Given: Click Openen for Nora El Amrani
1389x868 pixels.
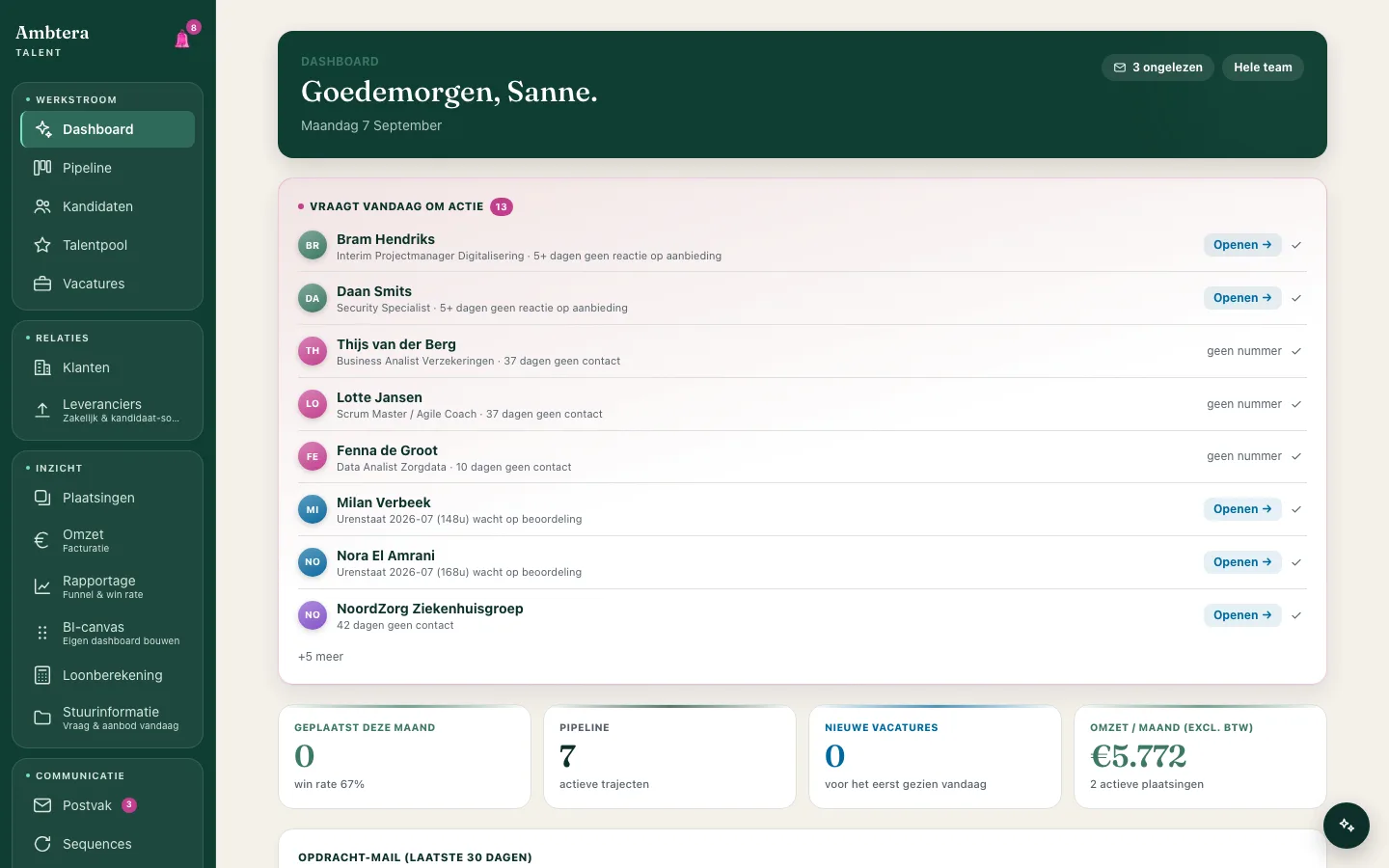Looking at the screenshot, I should (x=1242, y=562).
